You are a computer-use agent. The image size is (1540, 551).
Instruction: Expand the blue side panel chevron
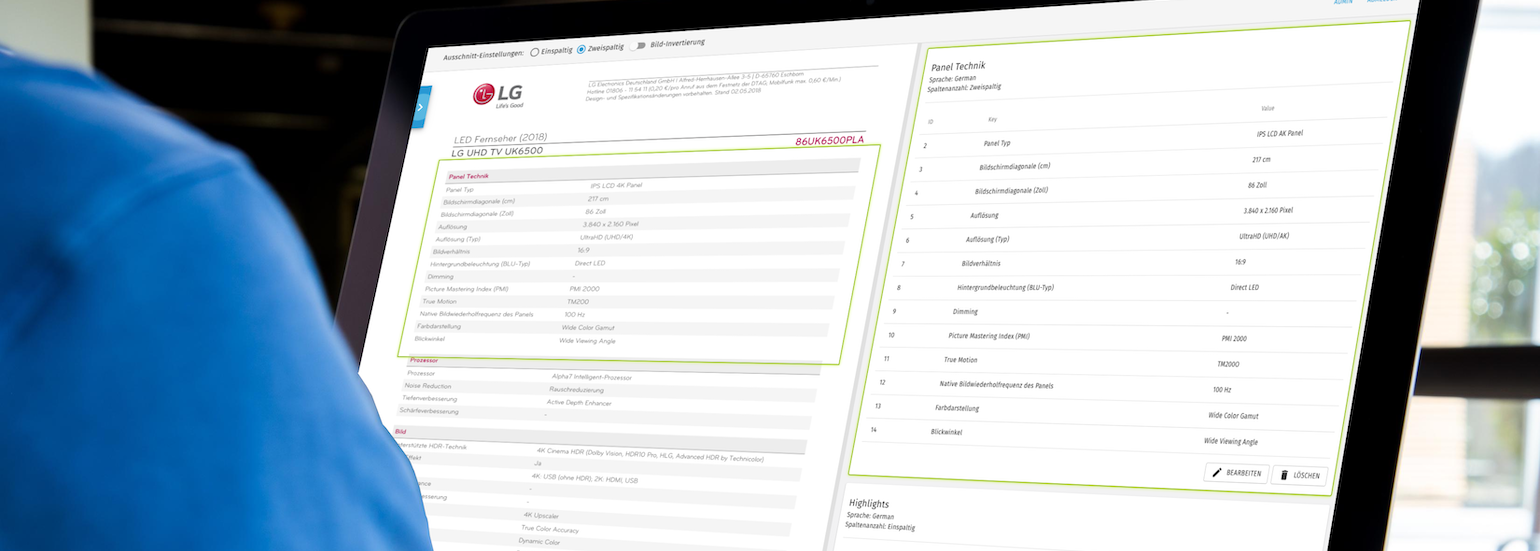point(421,106)
